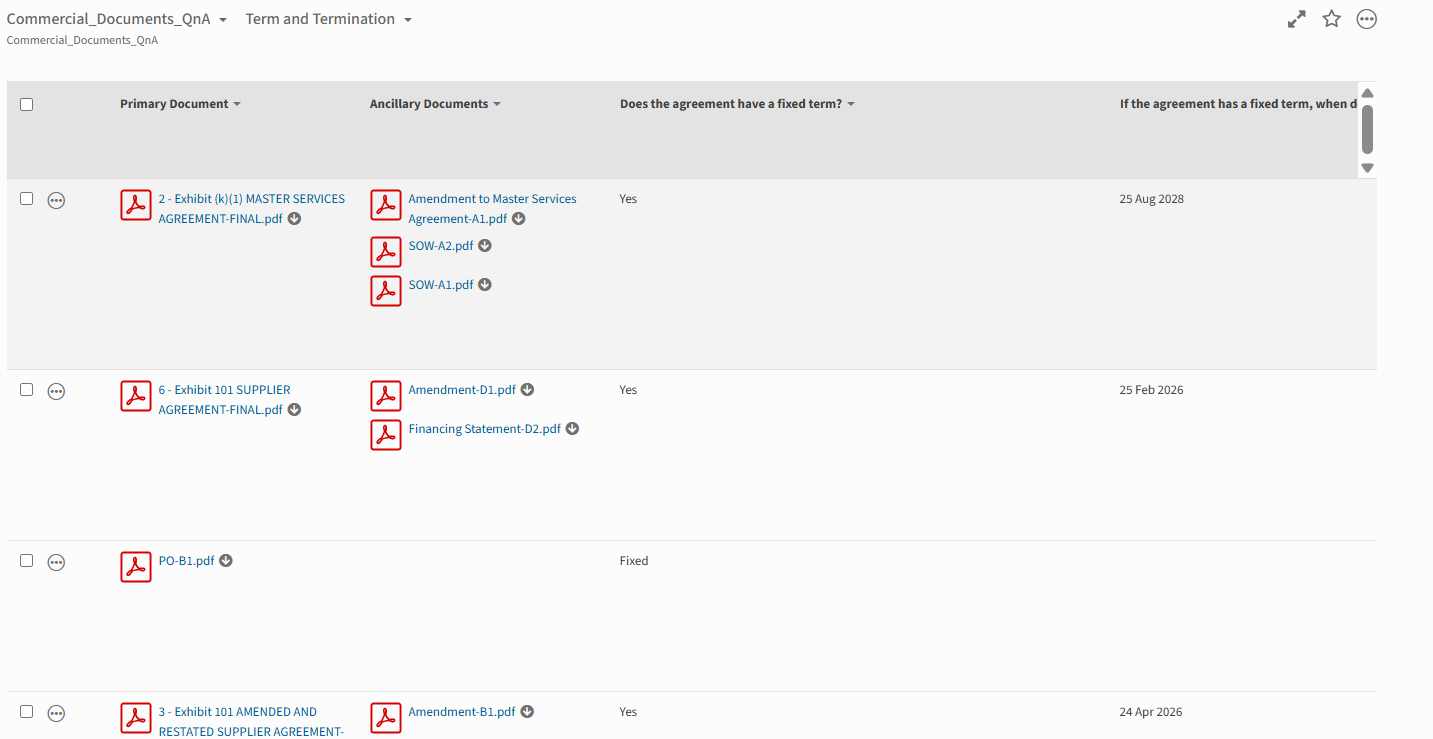The width and height of the screenshot is (1433, 739).
Task: Check the PO-B1.pdf row checkbox
Action: coord(27,561)
